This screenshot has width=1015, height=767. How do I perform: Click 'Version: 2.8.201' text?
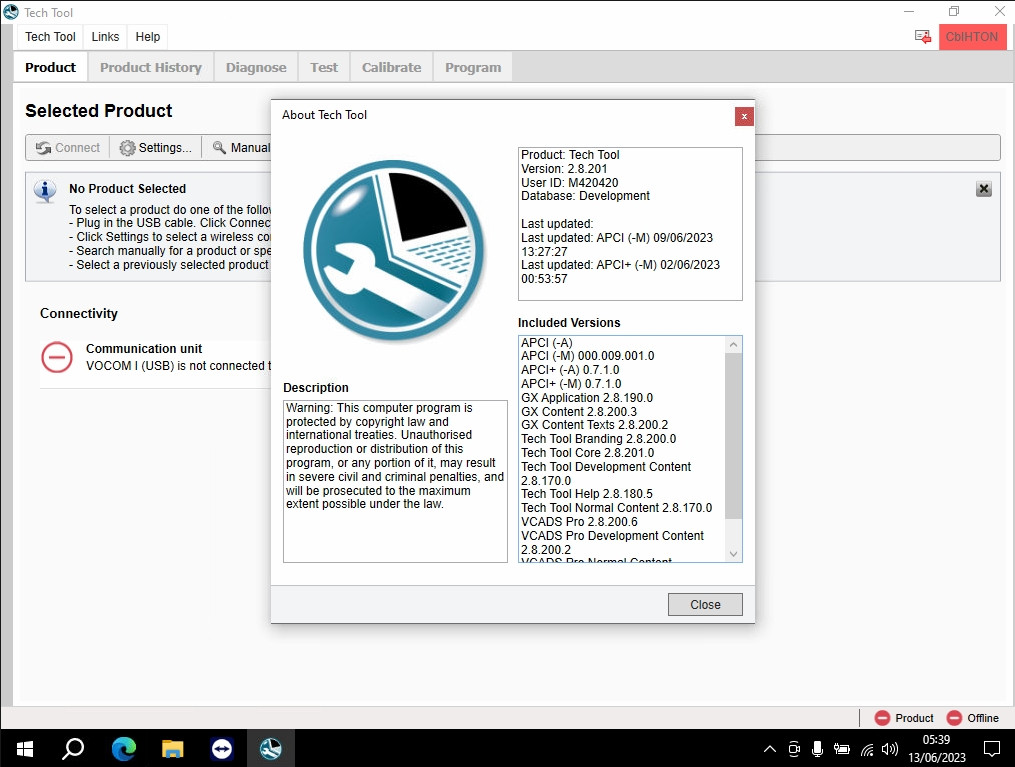click(564, 169)
